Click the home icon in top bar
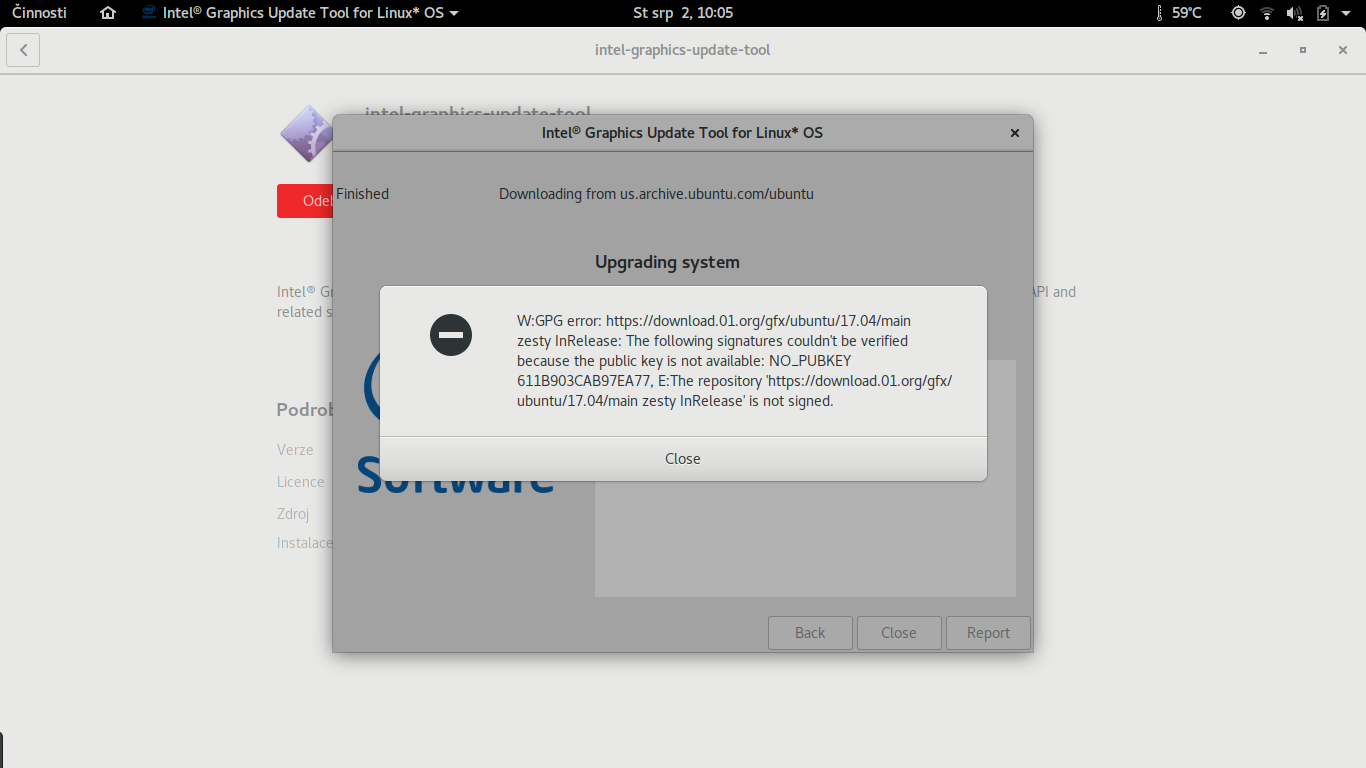1366x768 pixels. (108, 13)
